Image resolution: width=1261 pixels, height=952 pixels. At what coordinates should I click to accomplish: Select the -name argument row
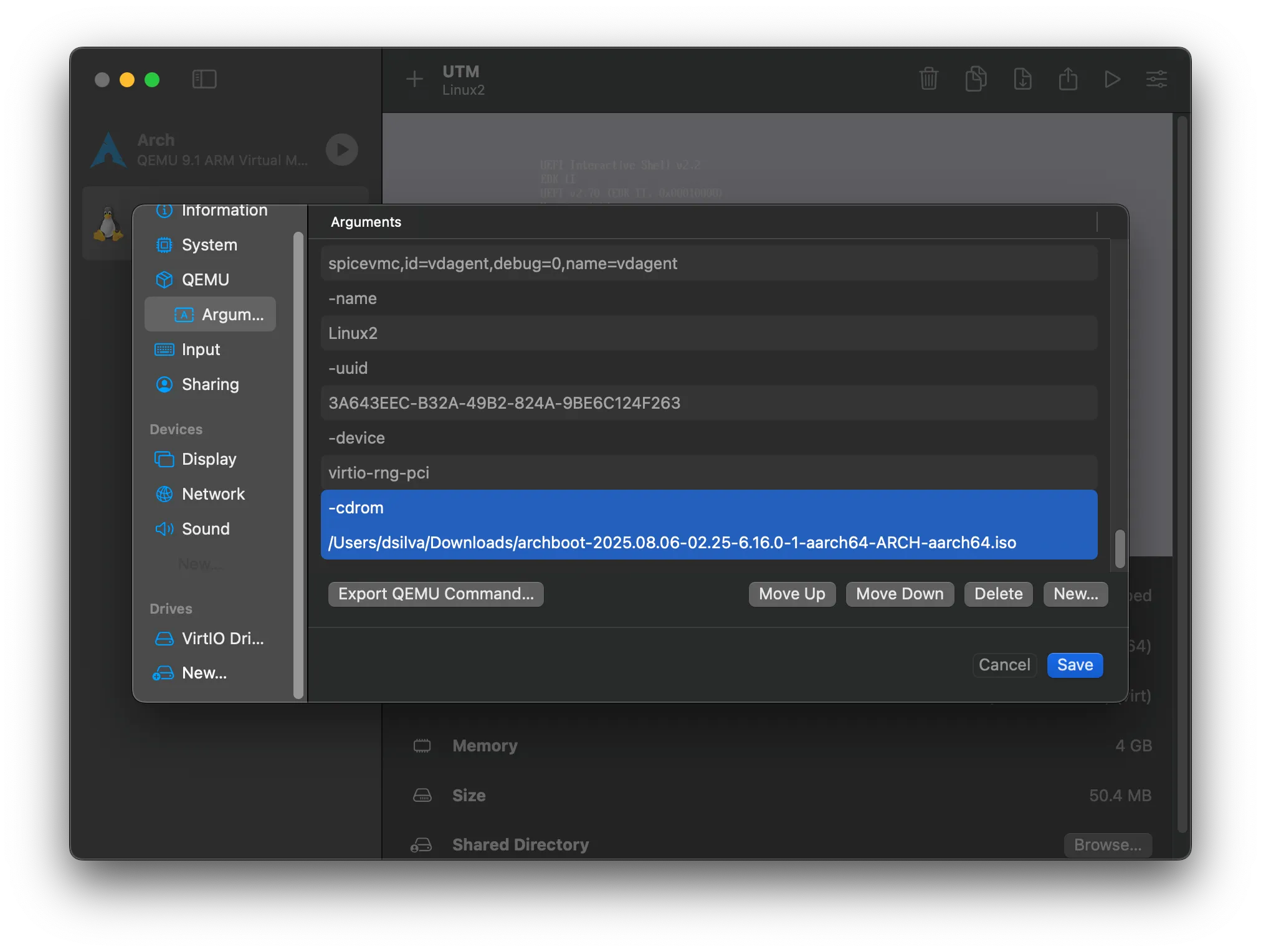709,298
